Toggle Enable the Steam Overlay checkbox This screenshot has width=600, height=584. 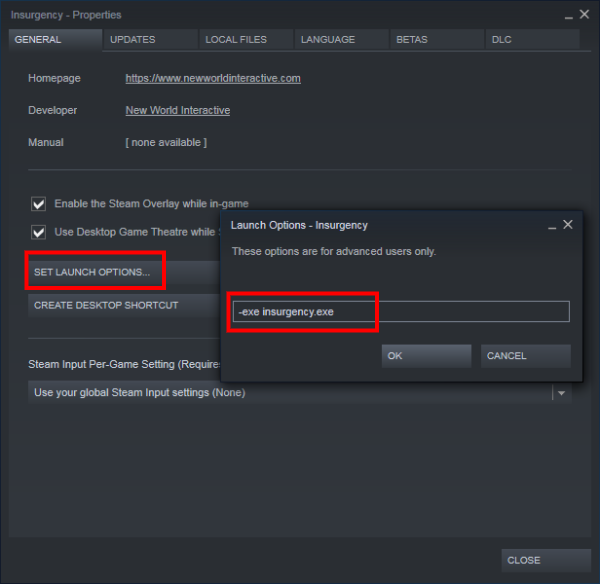pos(39,204)
